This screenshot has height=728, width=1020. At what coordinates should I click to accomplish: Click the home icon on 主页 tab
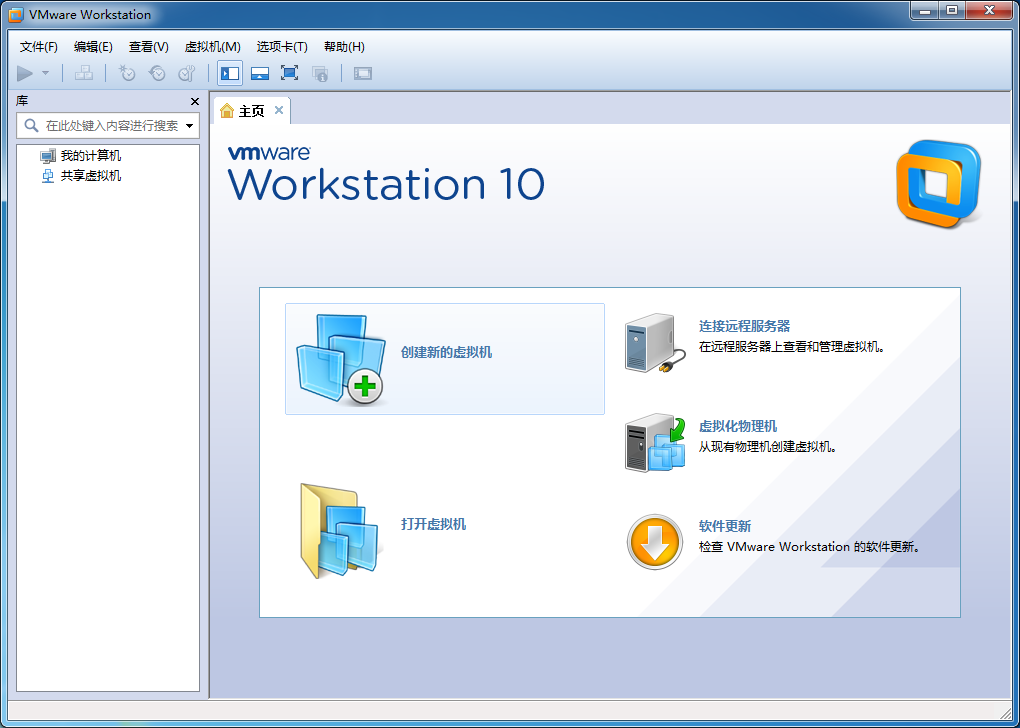point(227,111)
